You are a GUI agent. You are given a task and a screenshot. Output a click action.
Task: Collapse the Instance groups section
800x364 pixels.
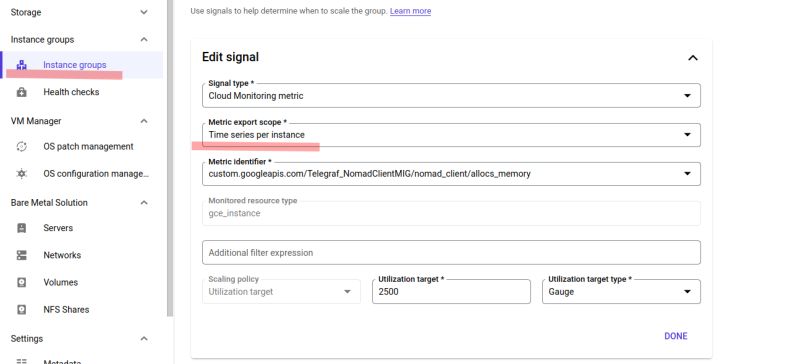click(144, 39)
